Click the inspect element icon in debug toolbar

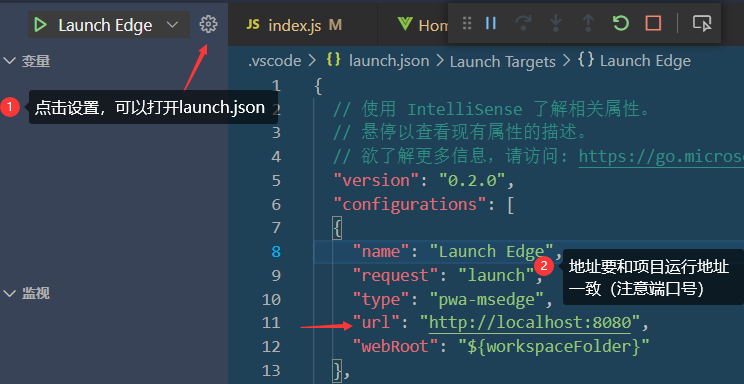(x=702, y=23)
